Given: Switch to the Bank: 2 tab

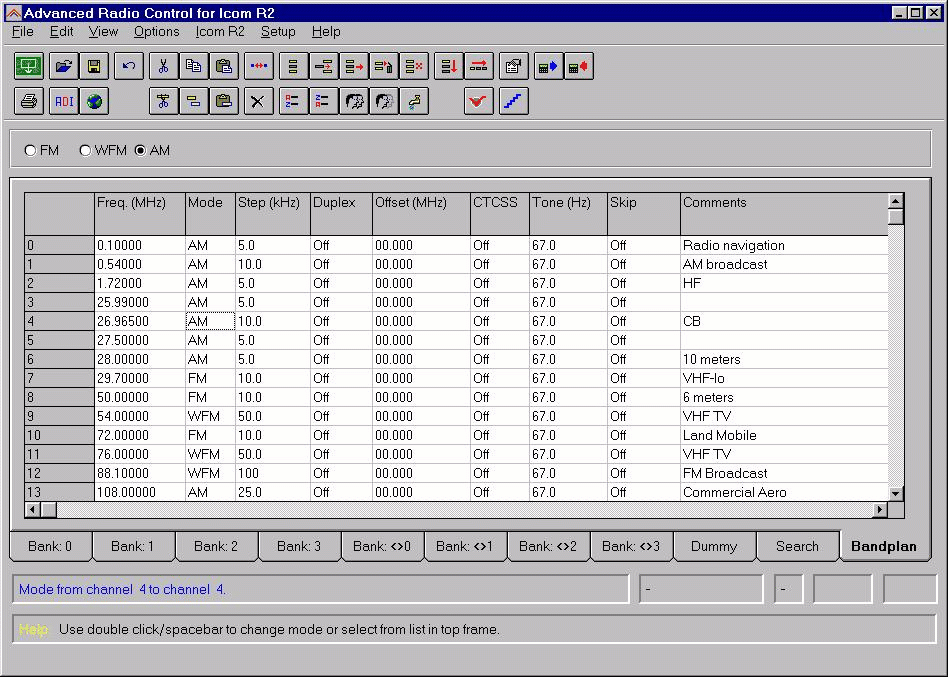Looking at the screenshot, I should click(x=216, y=546).
